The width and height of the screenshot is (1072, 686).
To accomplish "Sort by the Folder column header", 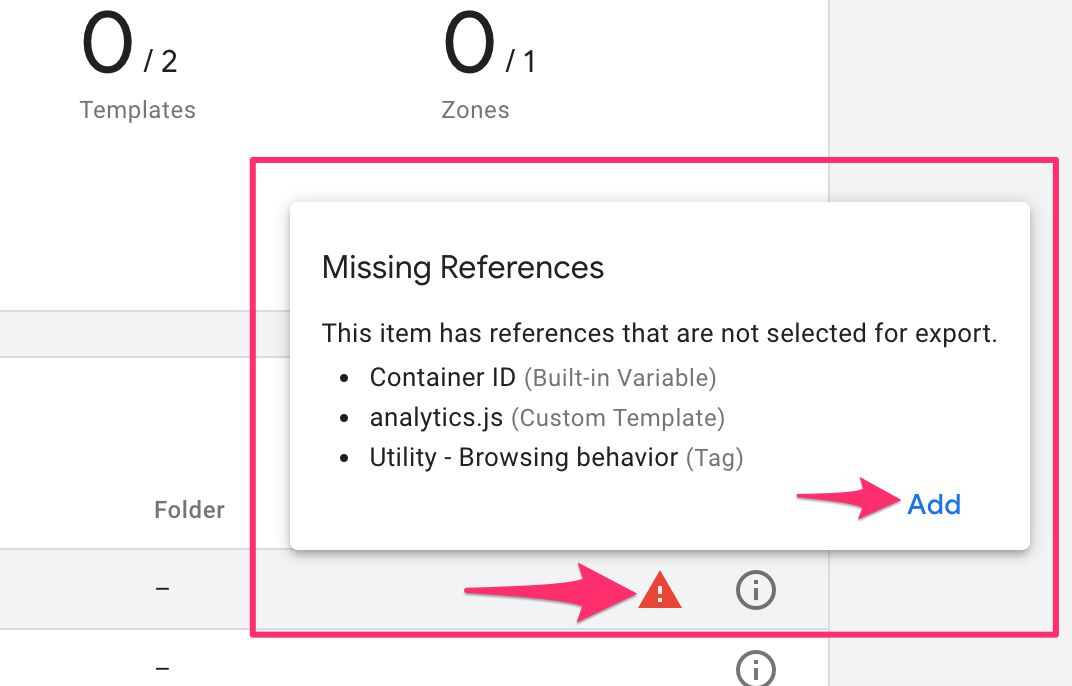I will tap(189, 510).
